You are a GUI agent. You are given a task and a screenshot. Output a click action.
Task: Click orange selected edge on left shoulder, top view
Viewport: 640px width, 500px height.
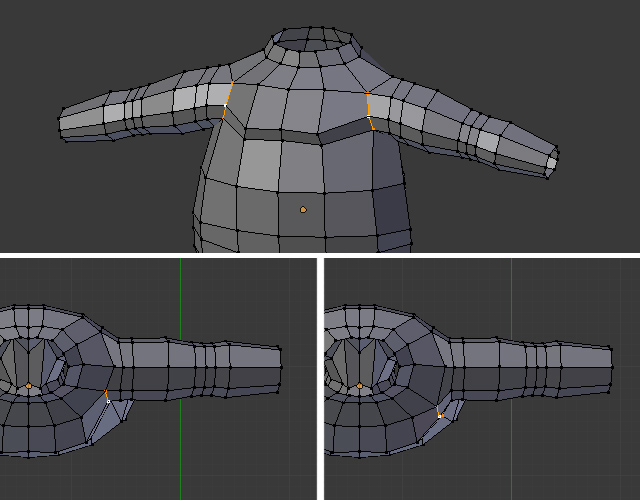[227, 100]
